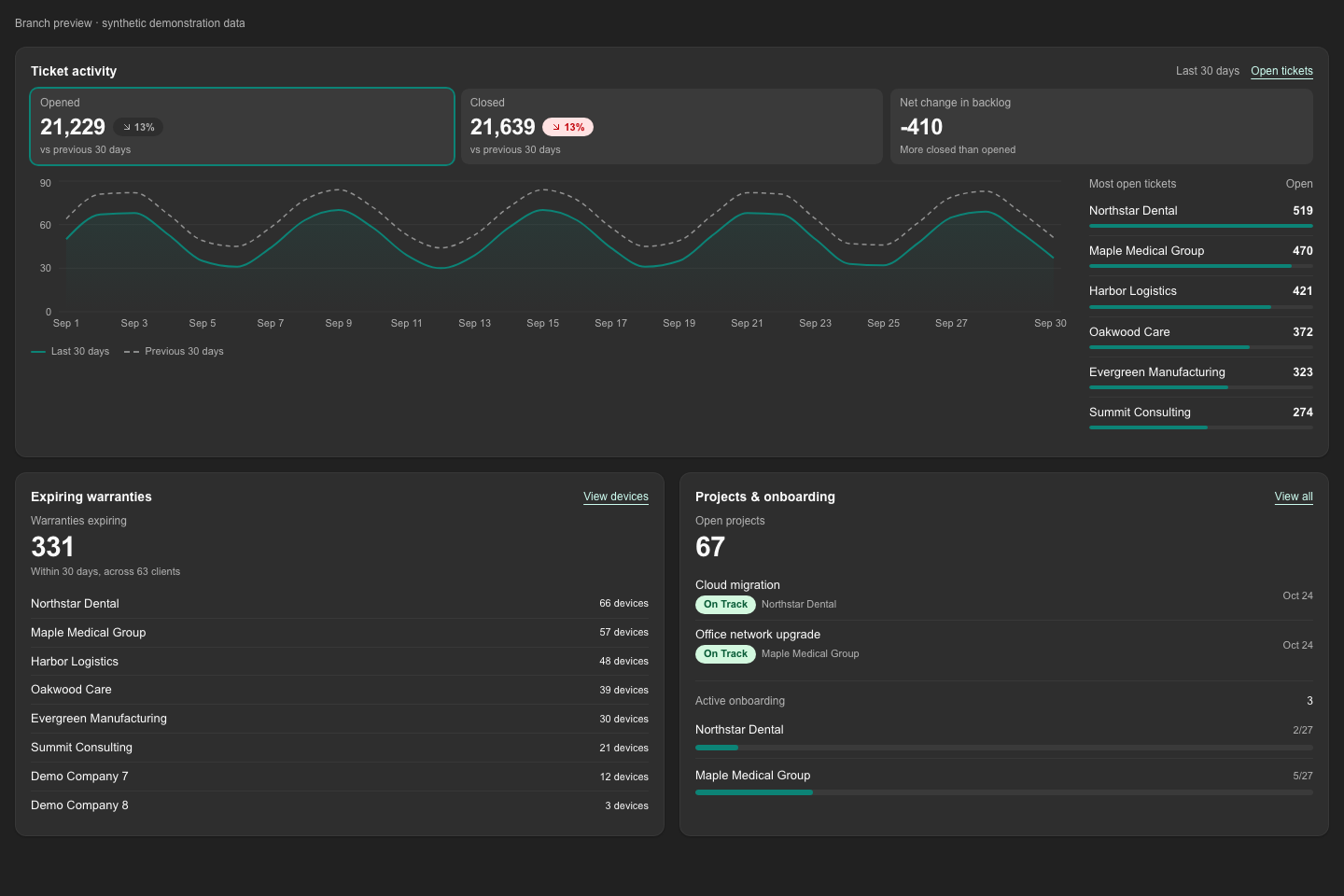
Task: Click Northstar Dental's onboarding progress bar
Action: pos(1004,748)
